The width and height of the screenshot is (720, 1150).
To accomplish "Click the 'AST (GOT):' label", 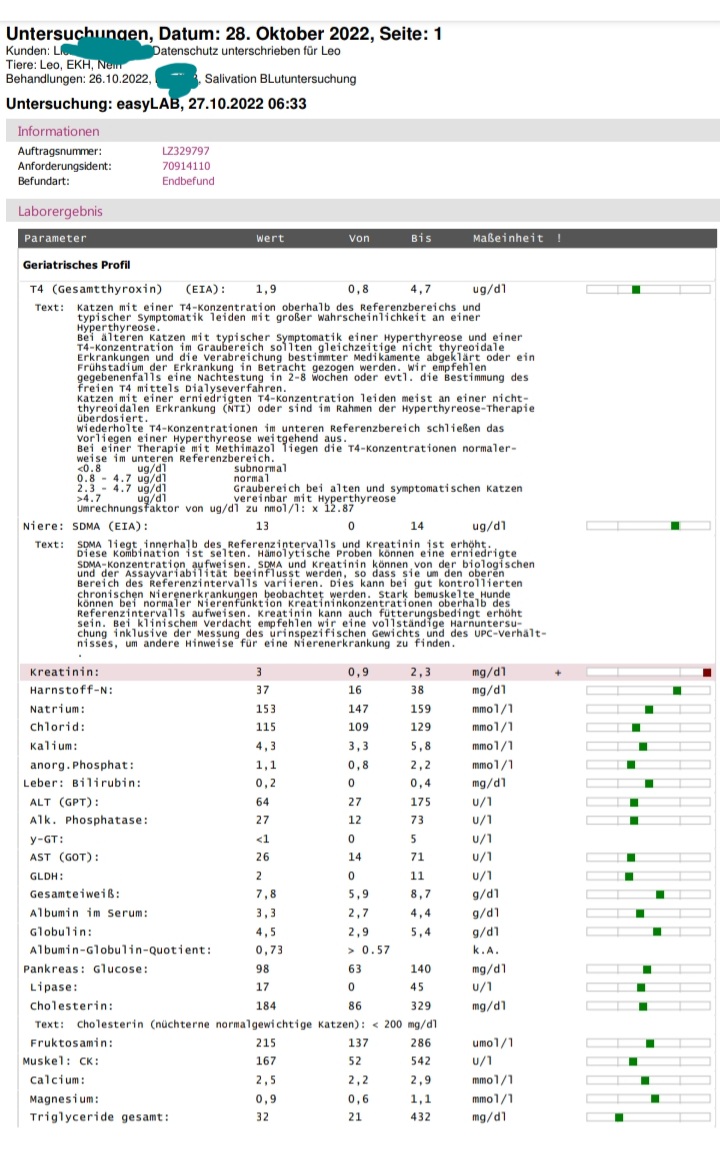I will (x=65, y=857).
